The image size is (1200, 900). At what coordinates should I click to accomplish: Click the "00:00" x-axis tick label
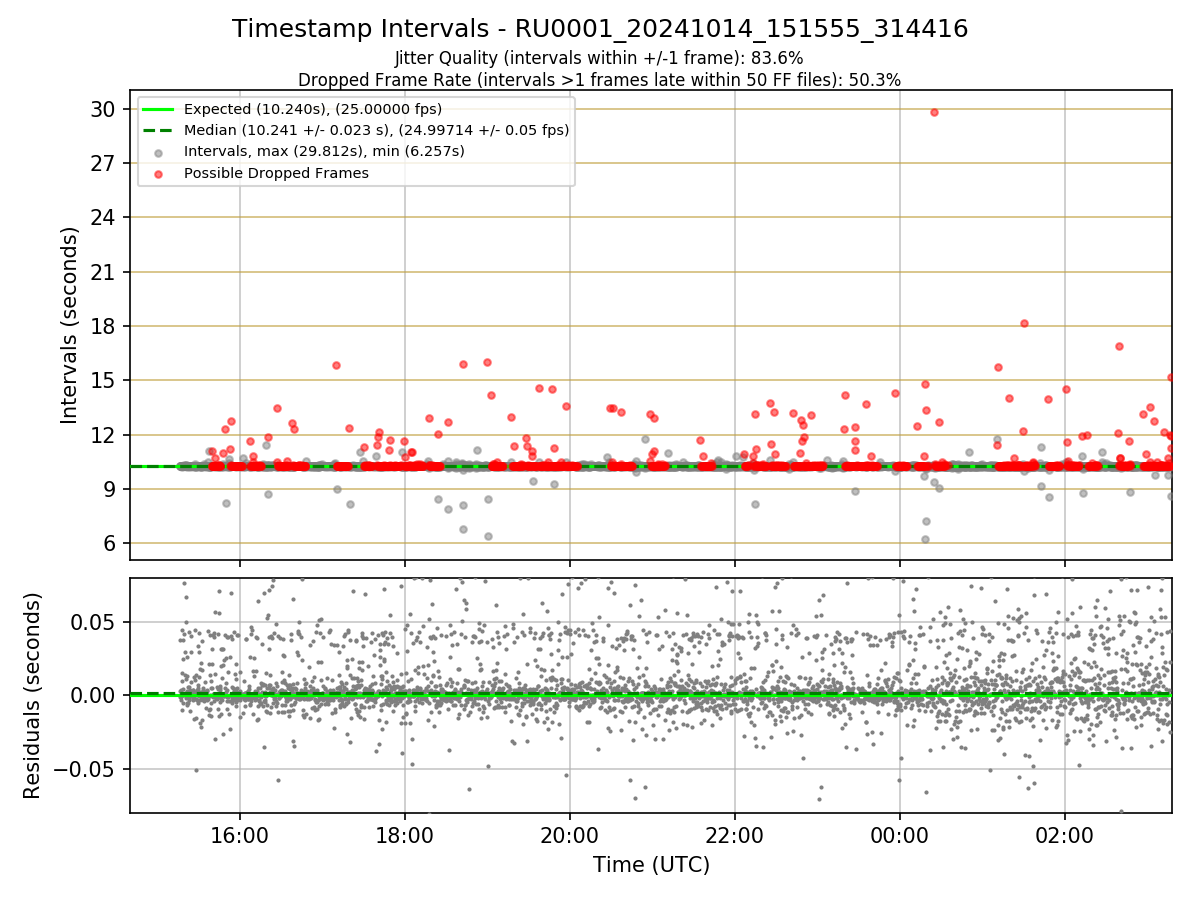tap(899, 834)
